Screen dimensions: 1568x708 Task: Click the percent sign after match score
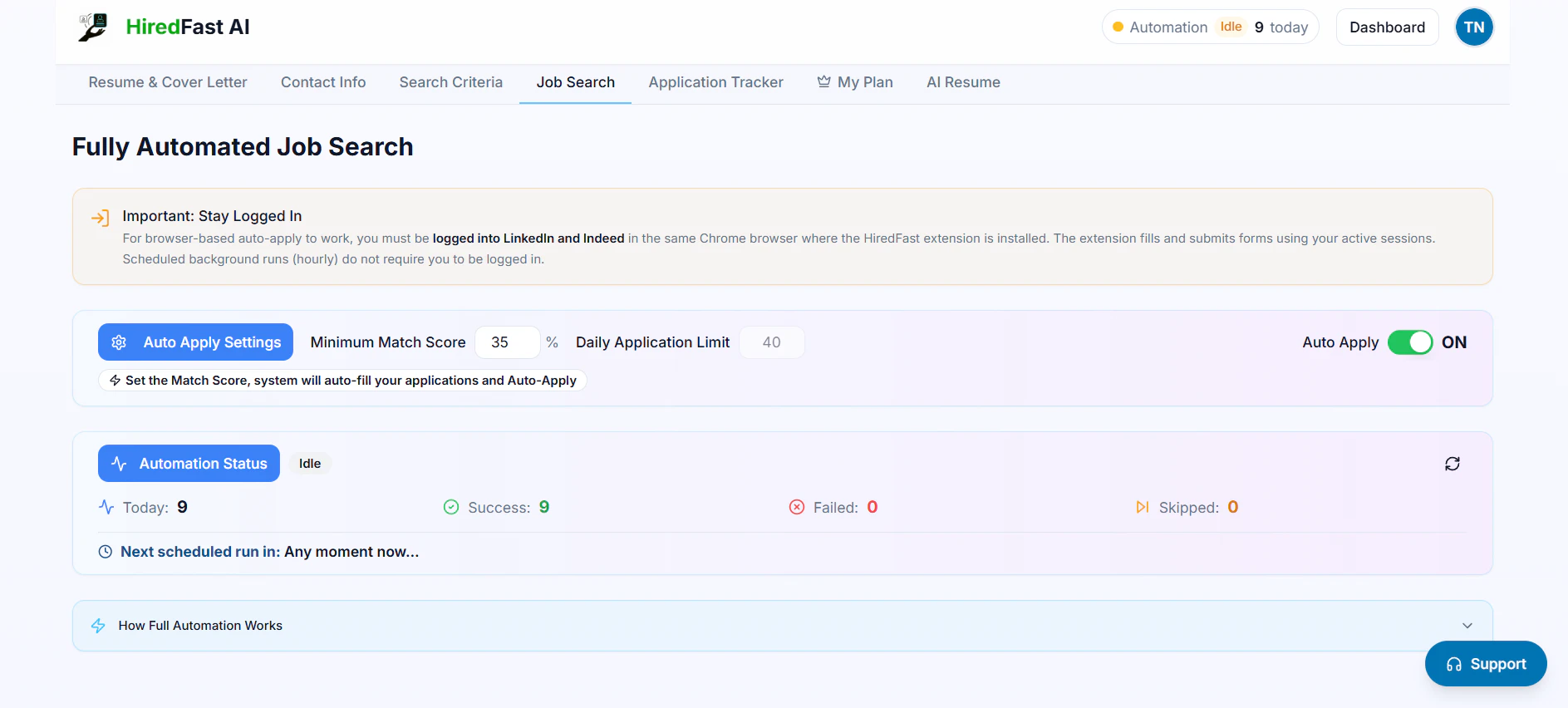pos(552,342)
